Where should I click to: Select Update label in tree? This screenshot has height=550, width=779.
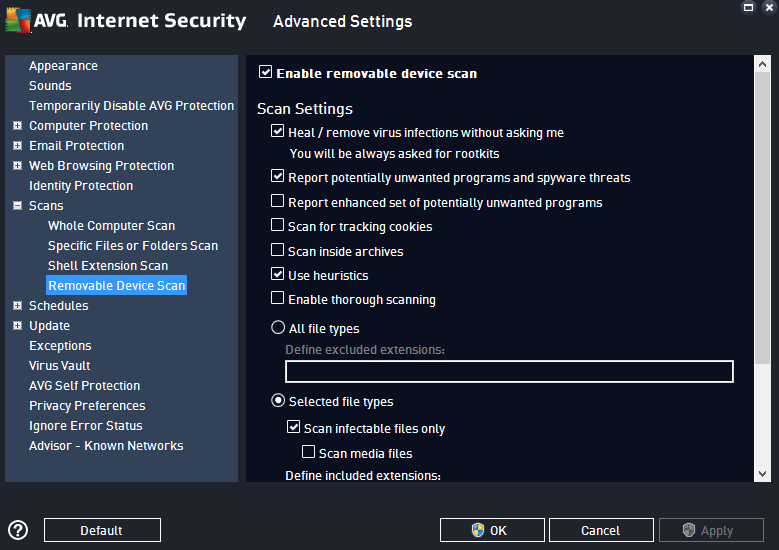[x=49, y=325]
